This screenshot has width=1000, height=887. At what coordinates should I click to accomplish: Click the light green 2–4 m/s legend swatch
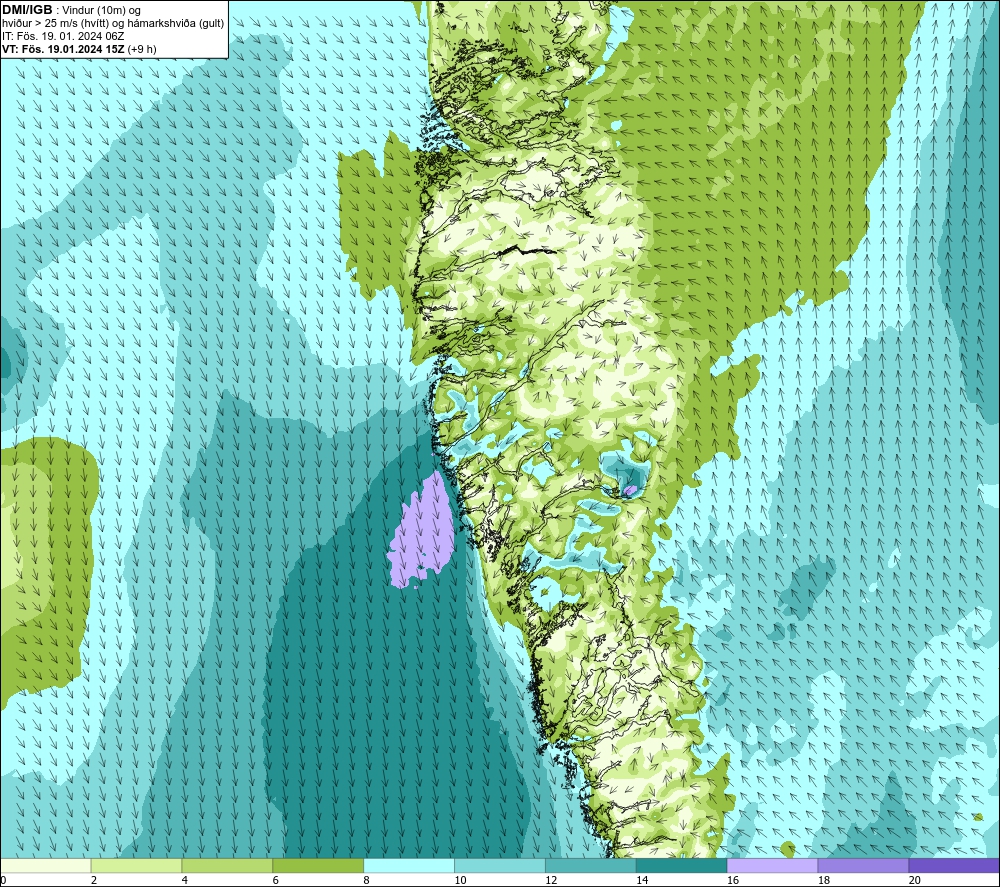pyautogui.click(x=136, y=865)
